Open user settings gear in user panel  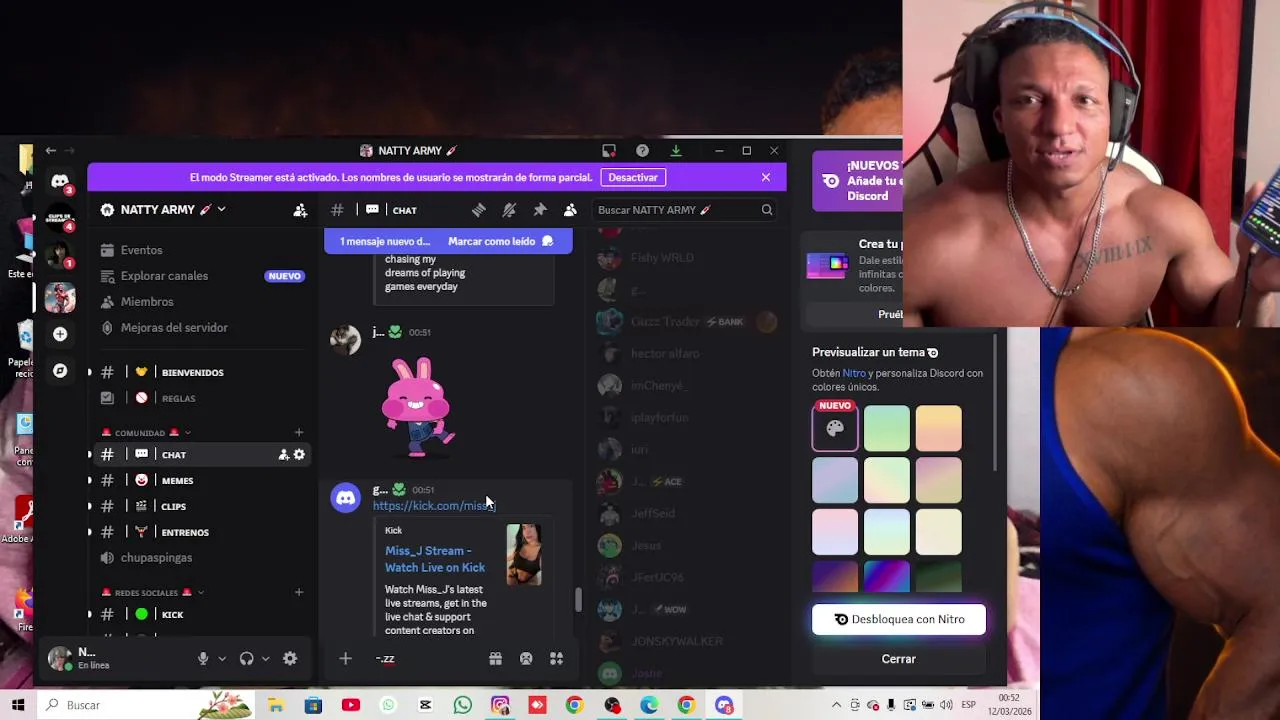290,659
